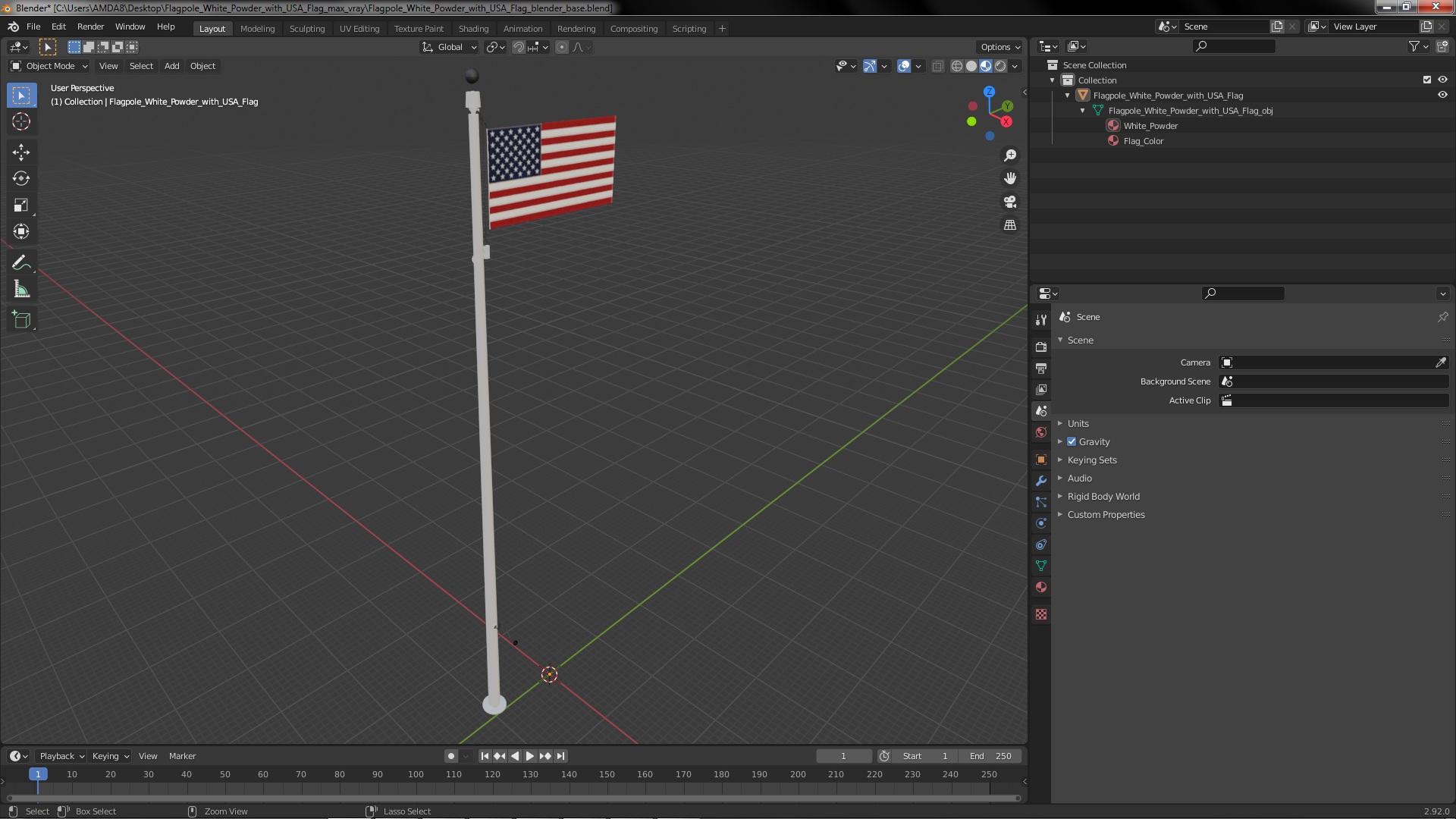Open the Render menu
This screenshot has width=1456, height=819.
(90, 27)
